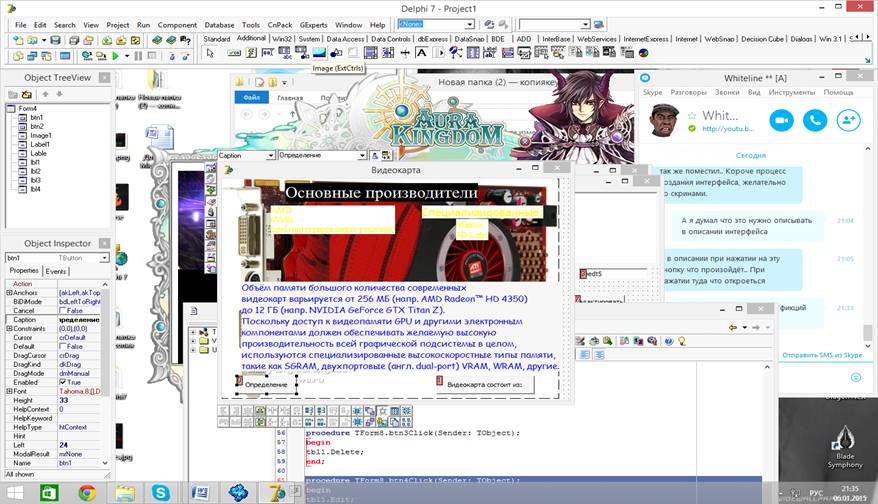Select btn2 in Object TreeView
Image resolution: width=878 pixels, height=504 pixels.
pyautogui.click(x=36, y=126)
